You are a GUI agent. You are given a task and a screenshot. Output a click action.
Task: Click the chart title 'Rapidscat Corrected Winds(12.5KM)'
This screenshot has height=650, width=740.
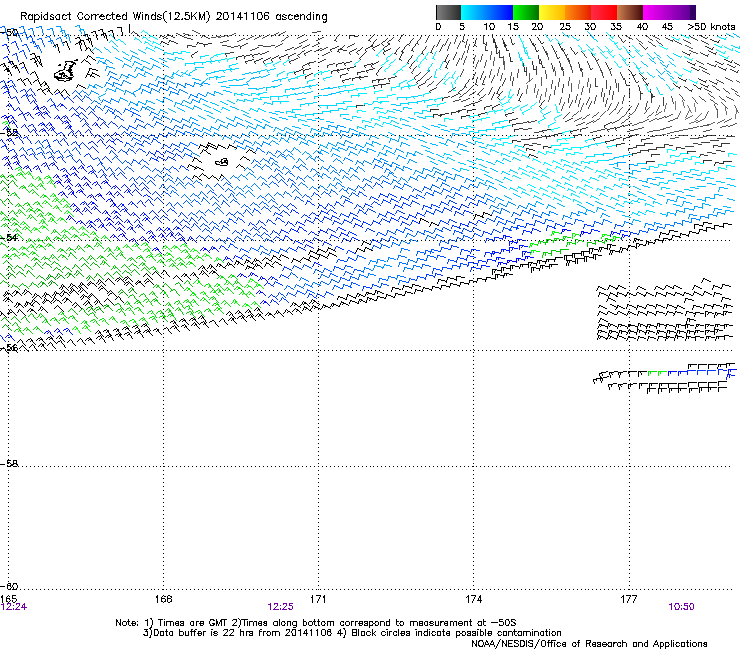pos(115,17)
